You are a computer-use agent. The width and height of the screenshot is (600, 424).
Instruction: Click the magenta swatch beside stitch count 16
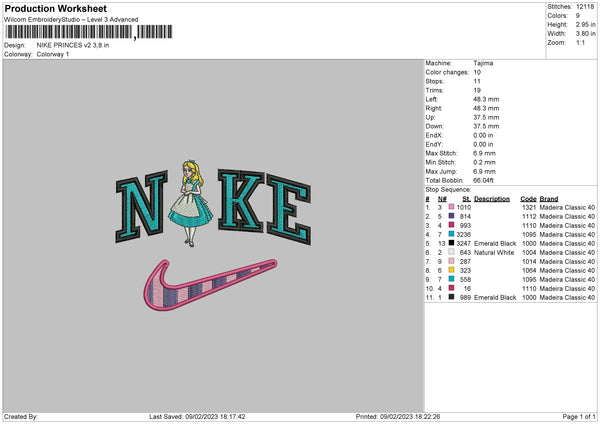[452, 288]
